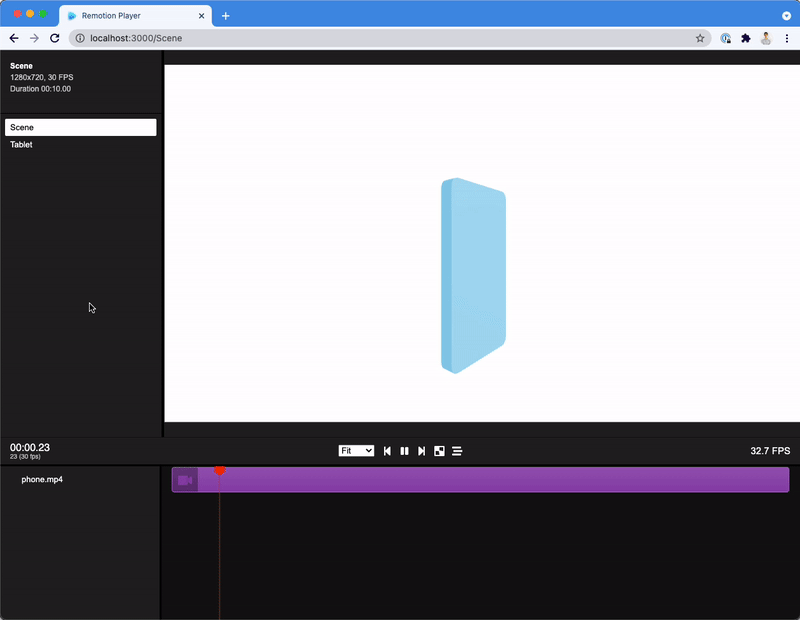Viewport: 800px width, 620px height.
Task: Close the Remotion Player tab
Action: pyautogui.click(x=202, y=16)
